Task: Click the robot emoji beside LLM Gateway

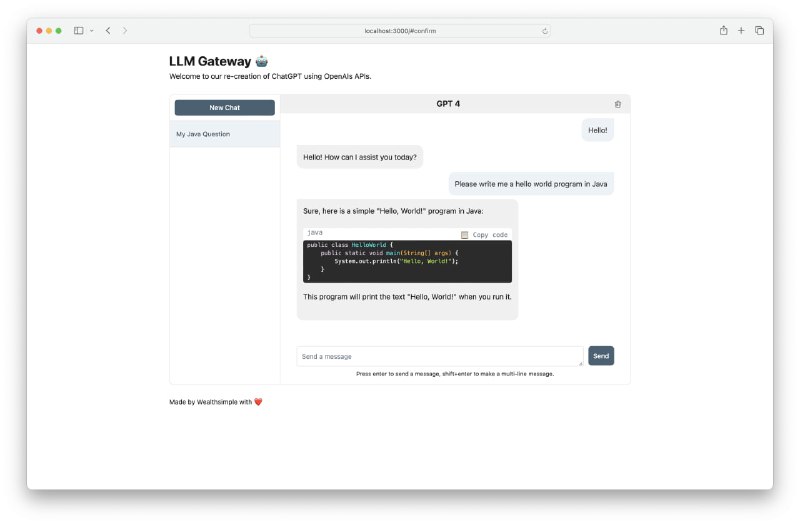Action: pyautogui.click(x=262, y=61)
